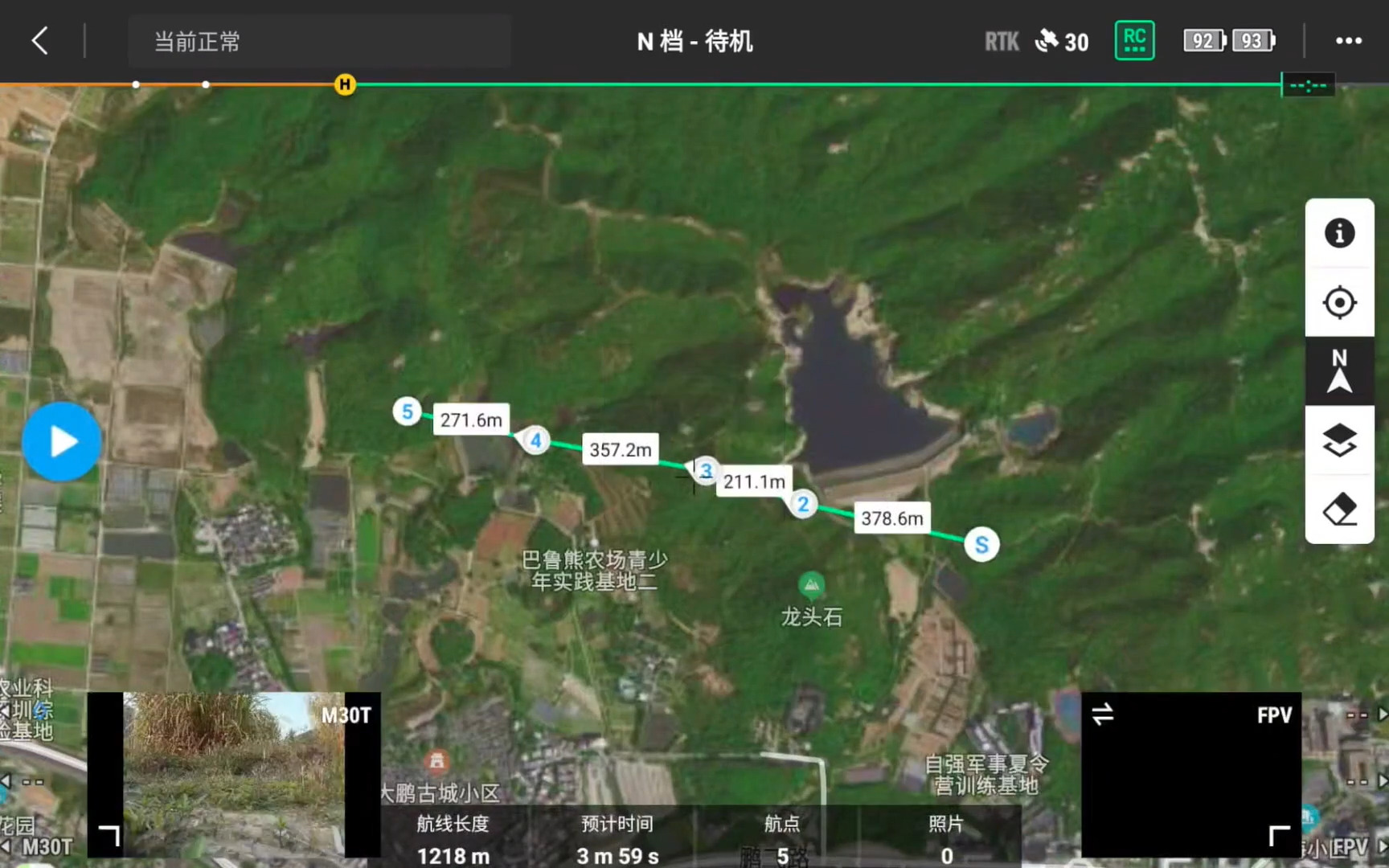The height and width of the screenshot is (868, 1389).
Task: Tap the 照片 count readout
Action: pyautogui.click(x=946, y=839)
